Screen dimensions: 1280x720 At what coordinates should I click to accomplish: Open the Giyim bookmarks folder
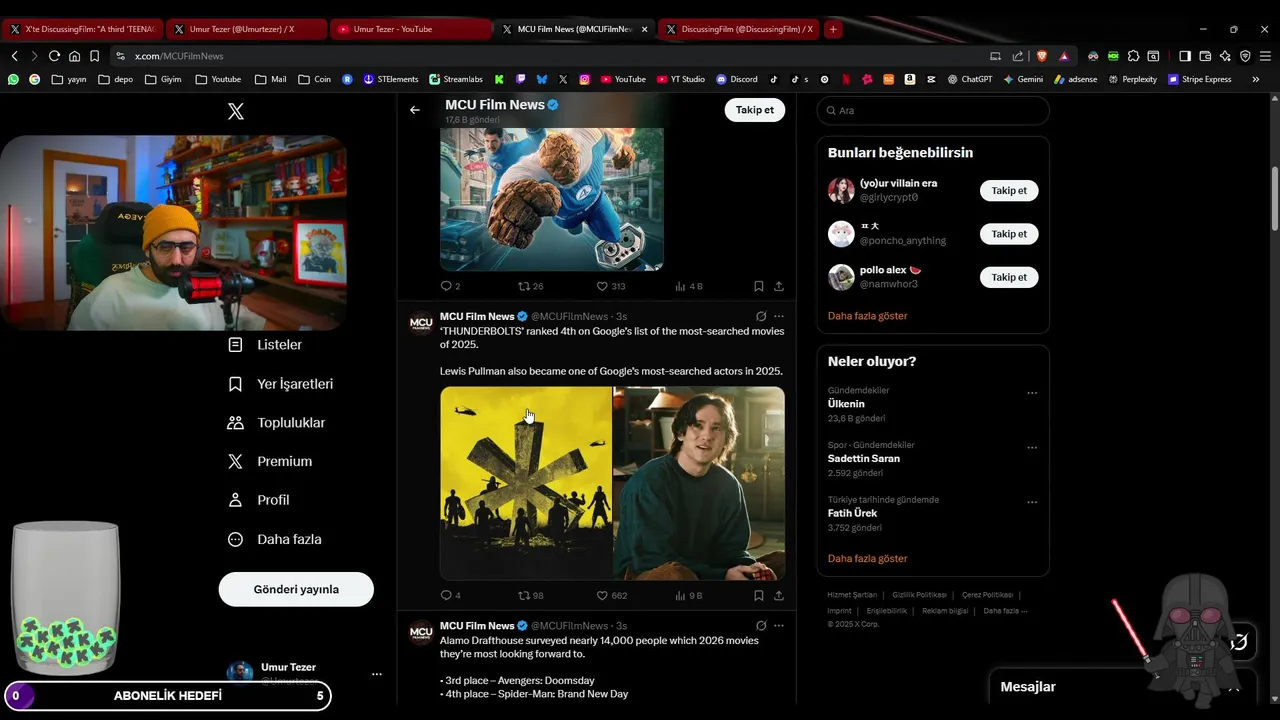coord(163,79)
